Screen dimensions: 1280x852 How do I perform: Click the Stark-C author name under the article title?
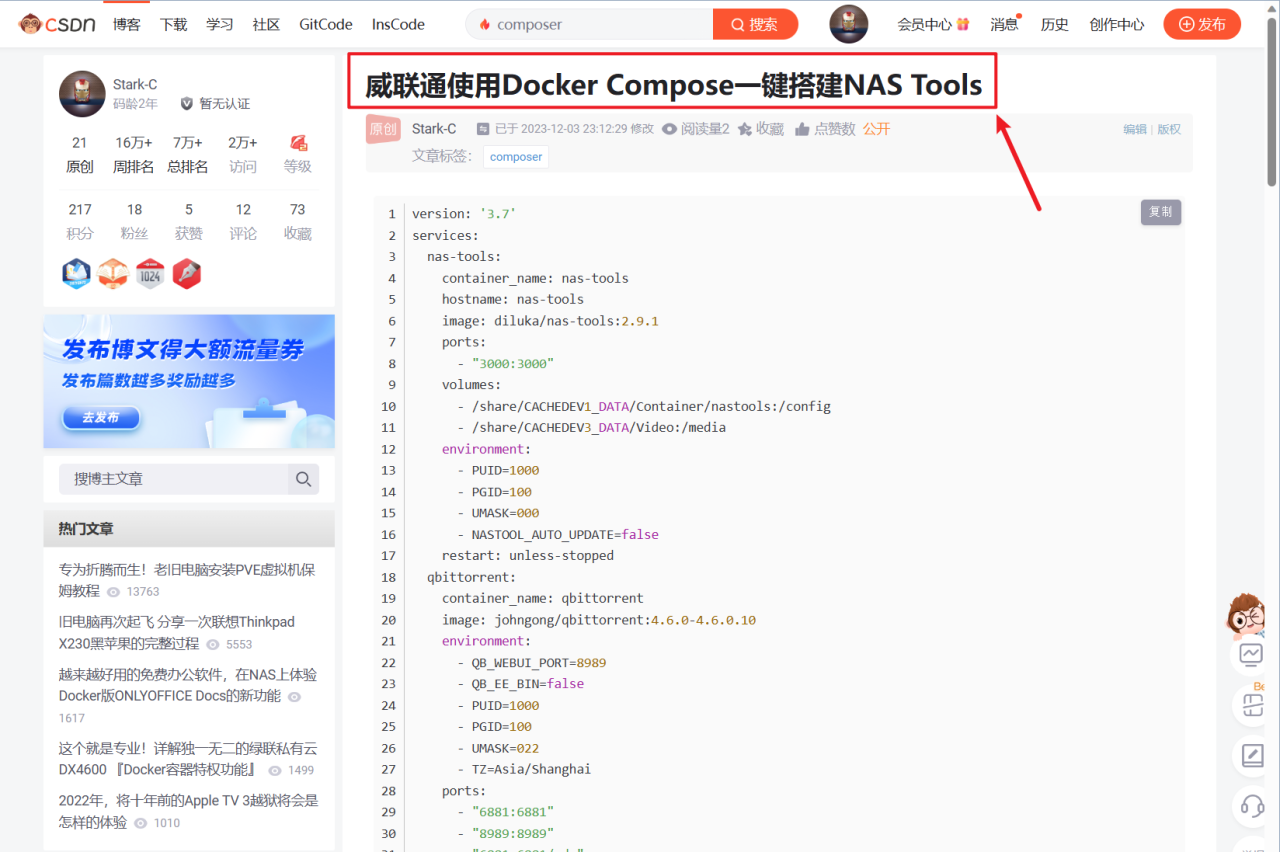pos(434,129)
